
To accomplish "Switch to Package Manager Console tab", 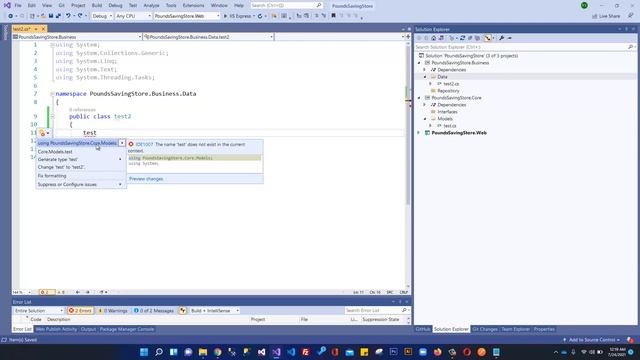I will (x=127, y=329).
